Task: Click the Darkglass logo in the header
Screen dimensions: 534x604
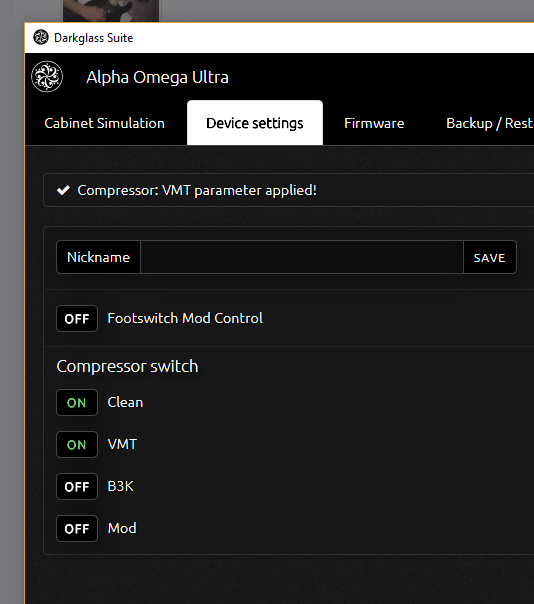Action: (47, 77)
